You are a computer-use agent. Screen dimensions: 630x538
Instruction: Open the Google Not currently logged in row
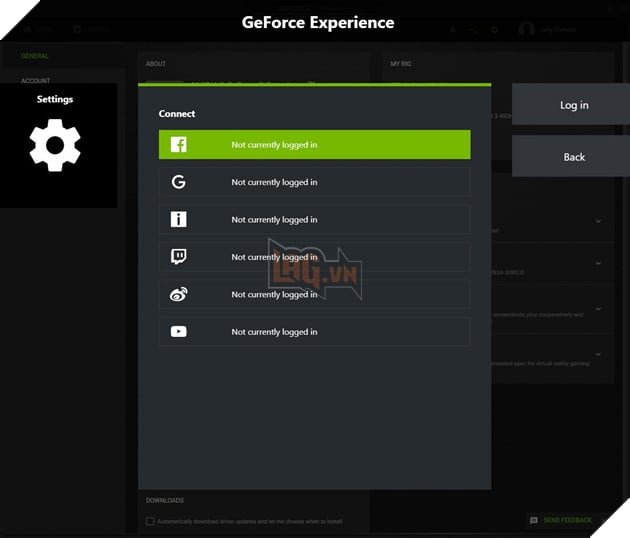[x=315, y=182]
